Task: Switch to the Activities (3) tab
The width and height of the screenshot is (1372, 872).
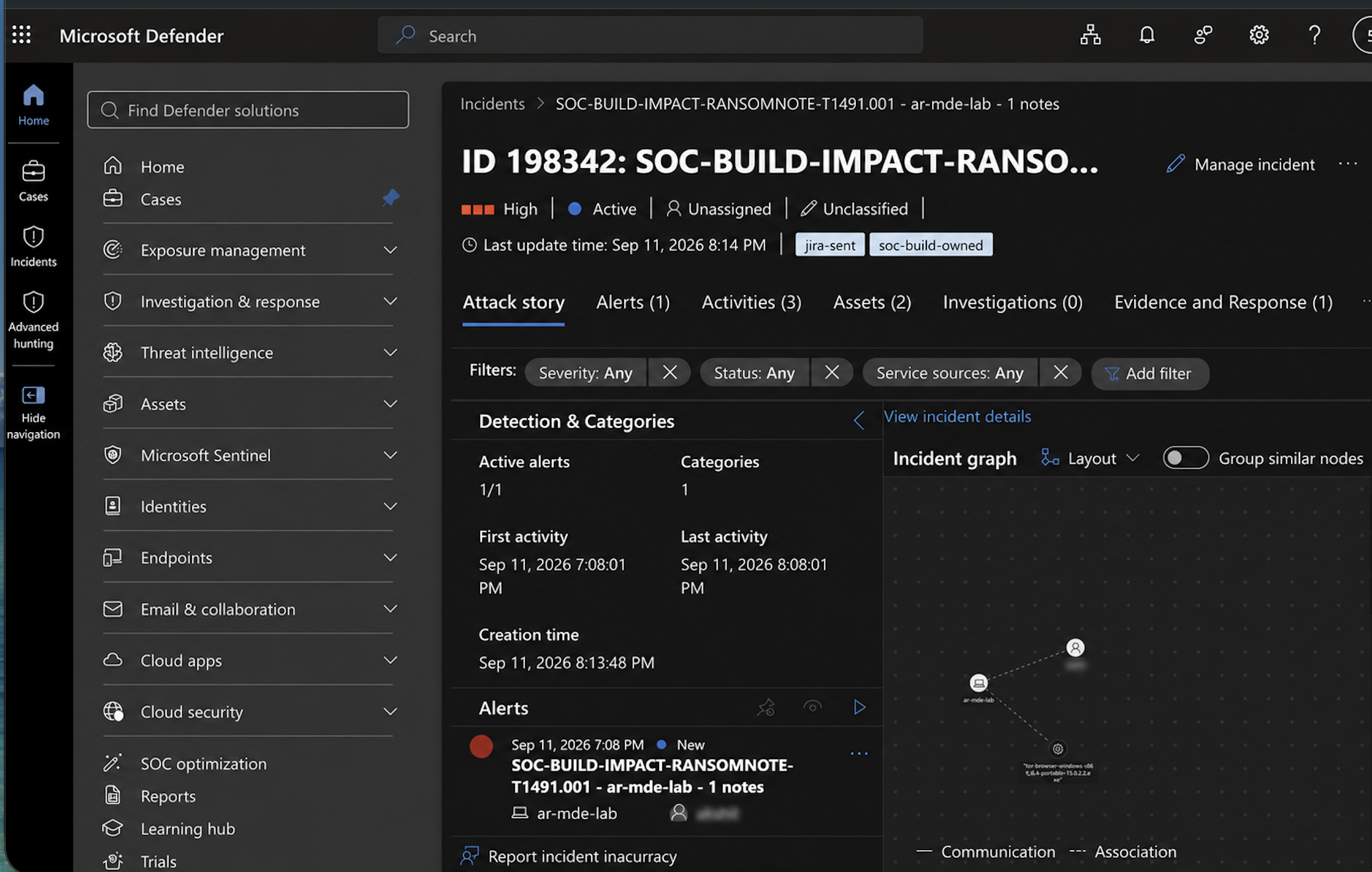Action: point(751,302)
